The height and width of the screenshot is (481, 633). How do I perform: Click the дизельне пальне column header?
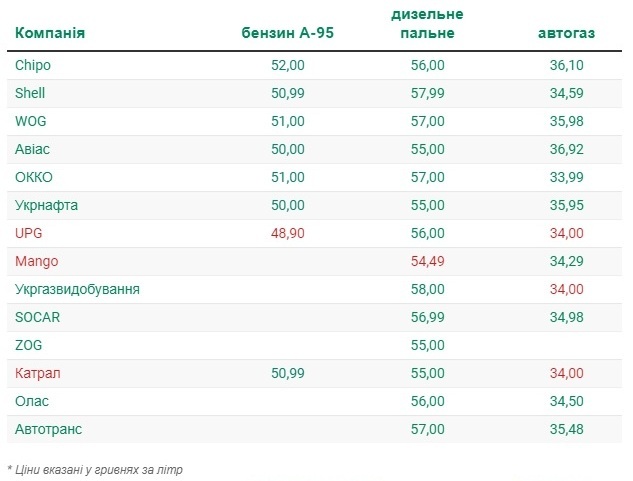(x=427, y=24)
